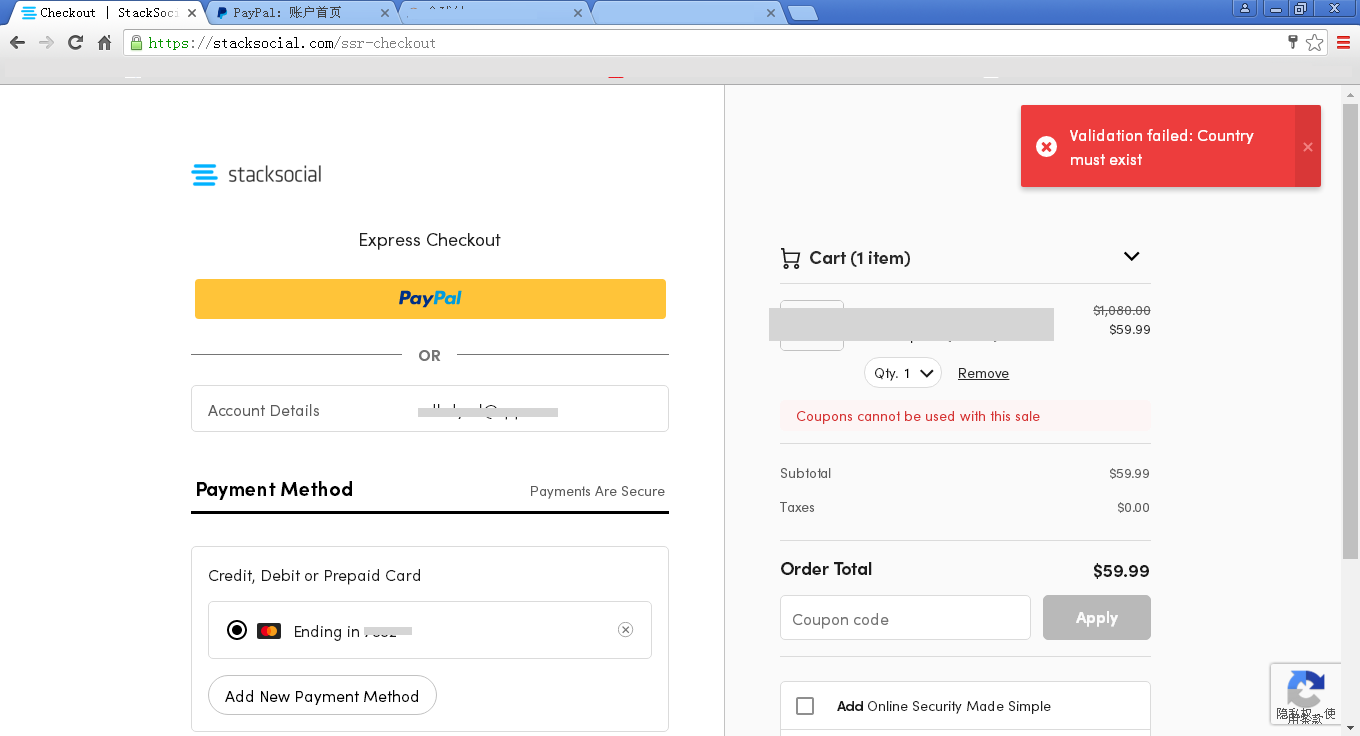This screenshot has width=1360, height=736.
Task: Collapse the Cart (1 item) section
Action: pos(1132,257)
